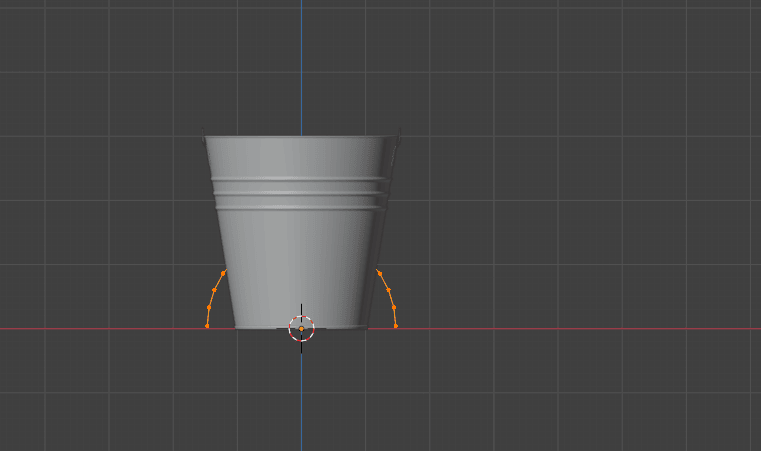This screenshot has height=451, width=761.
Task: Pick third vertex from bottom, right curve
Action: [388, 289]
